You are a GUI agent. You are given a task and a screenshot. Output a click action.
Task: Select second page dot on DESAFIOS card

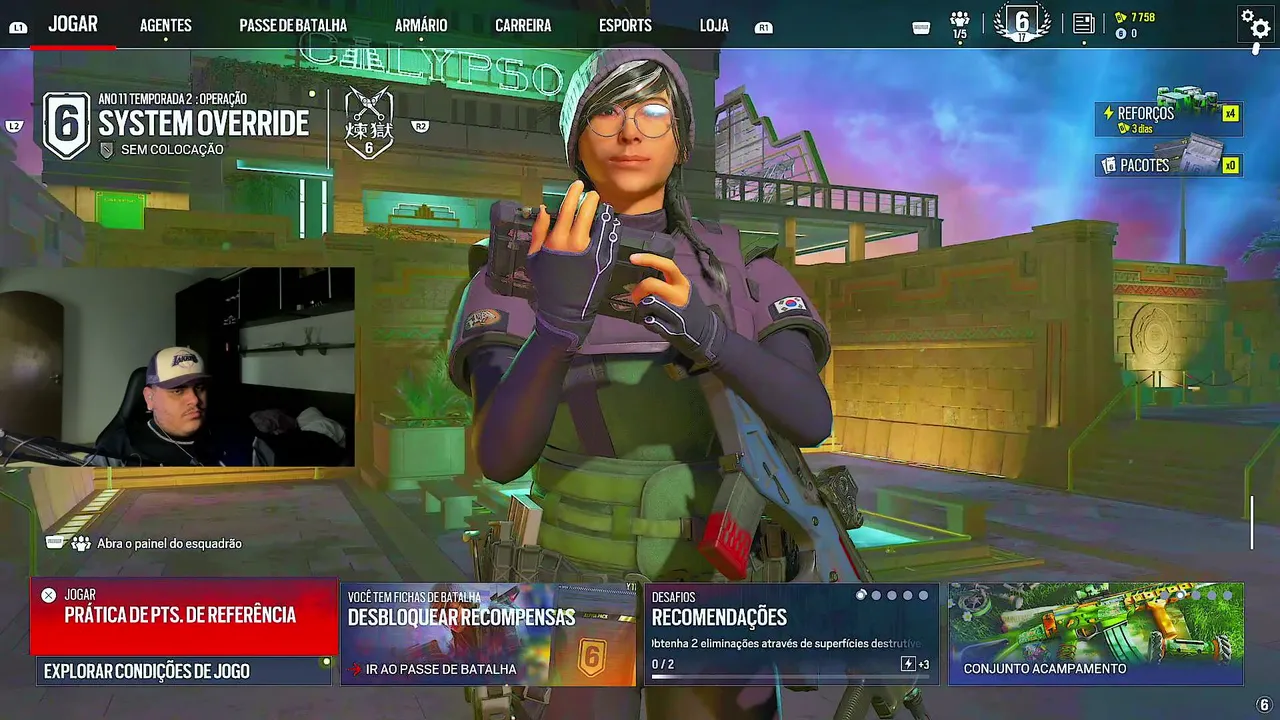[877, 595]
